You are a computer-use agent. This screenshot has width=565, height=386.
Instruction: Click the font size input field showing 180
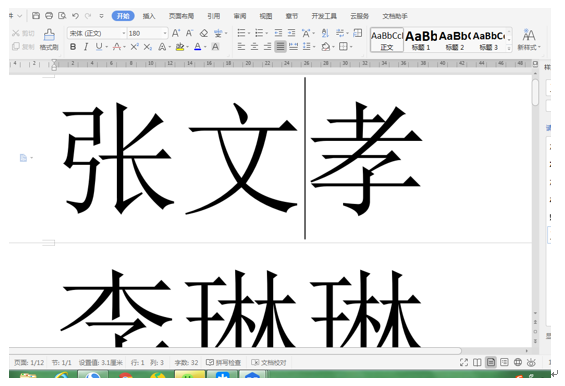145,33
